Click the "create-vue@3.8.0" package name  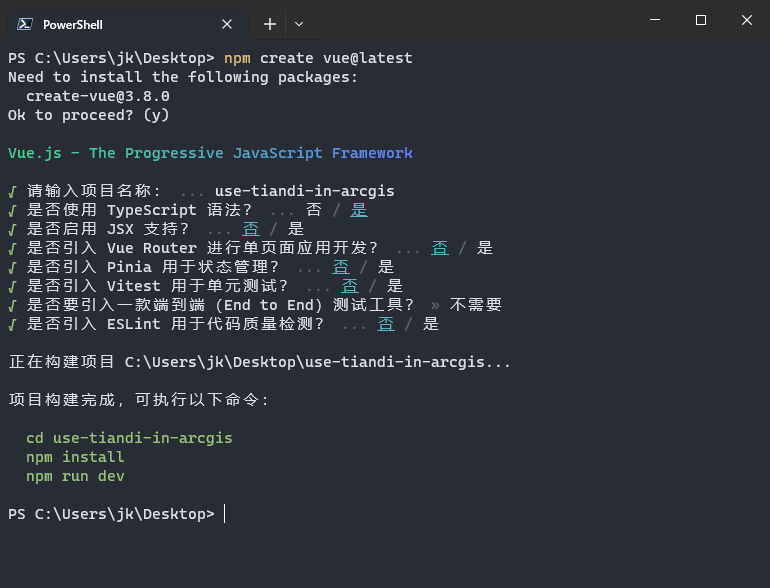[98, 96]
